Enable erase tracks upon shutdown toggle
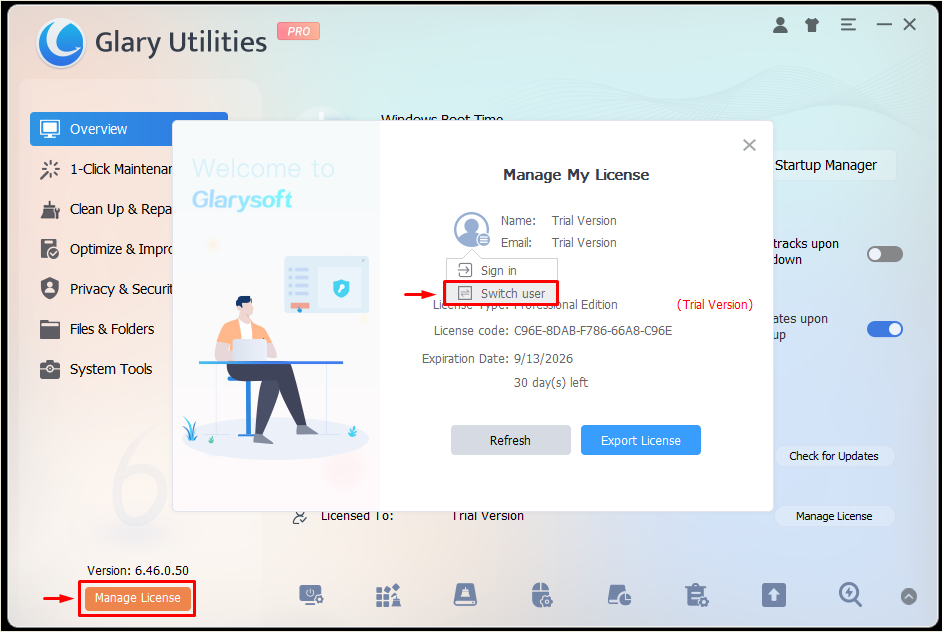Screen dimensions: 942x632 coord(884,254)
